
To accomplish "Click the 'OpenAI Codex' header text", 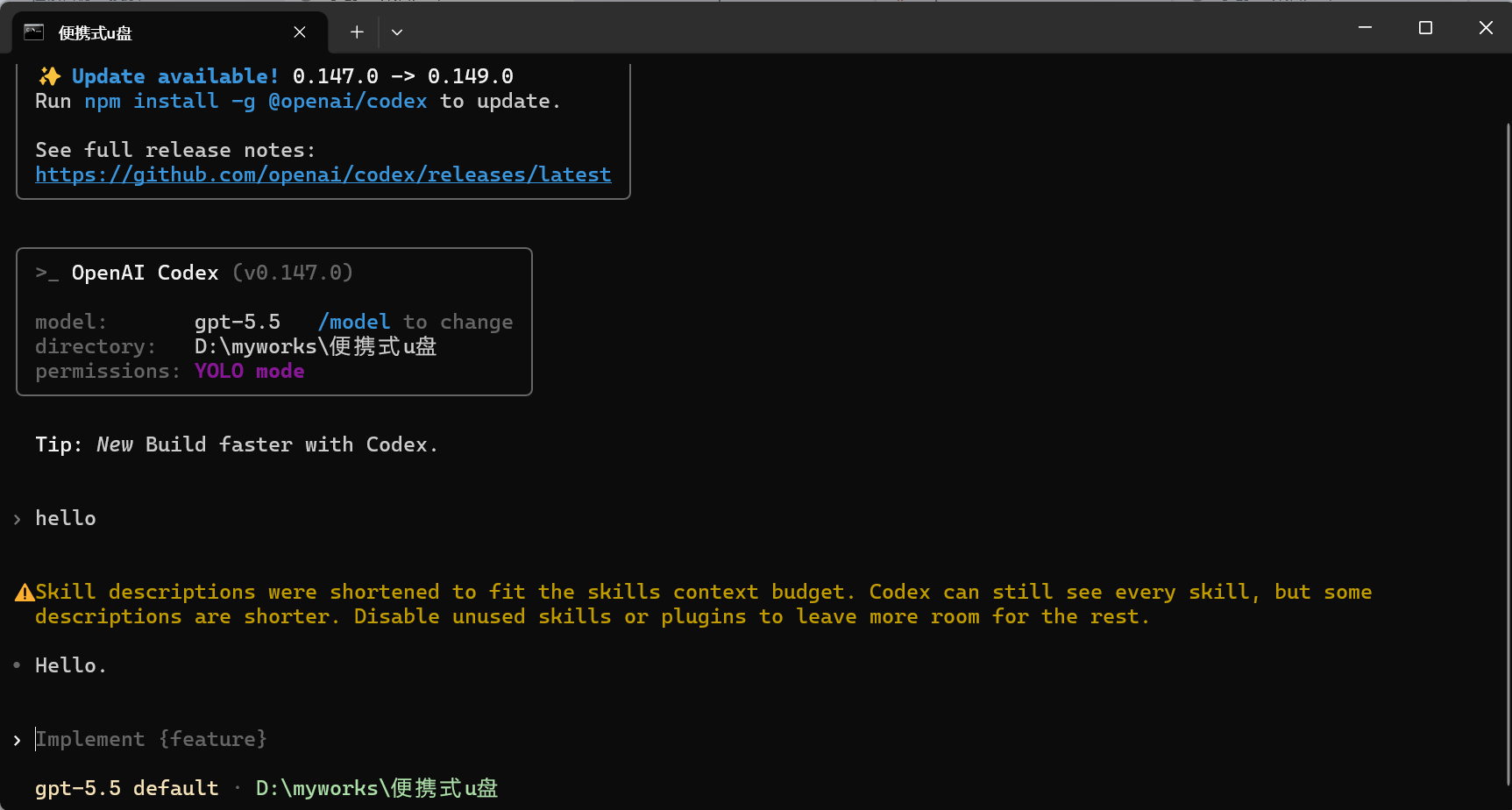I will tap(145, 273).
